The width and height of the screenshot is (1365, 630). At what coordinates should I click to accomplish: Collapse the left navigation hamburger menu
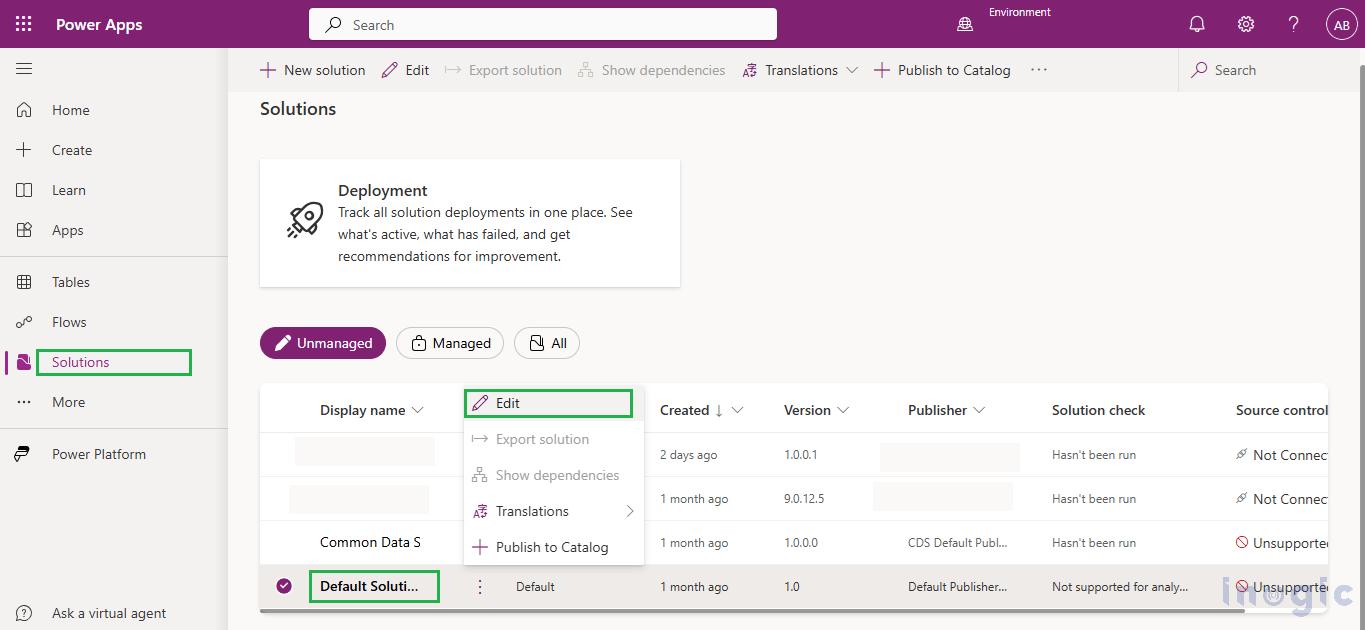(24, 69)
